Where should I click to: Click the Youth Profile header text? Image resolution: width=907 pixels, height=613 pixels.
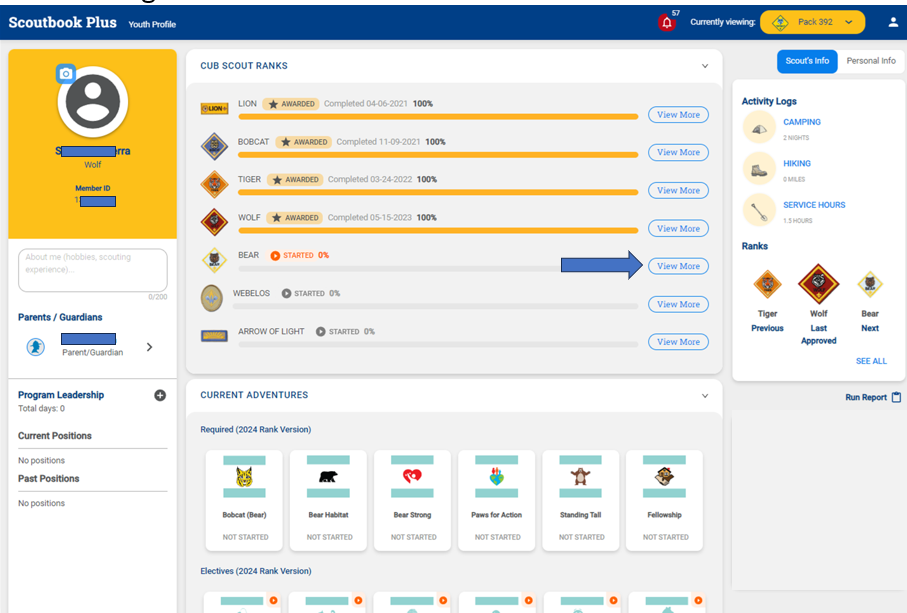pos(152,24)
